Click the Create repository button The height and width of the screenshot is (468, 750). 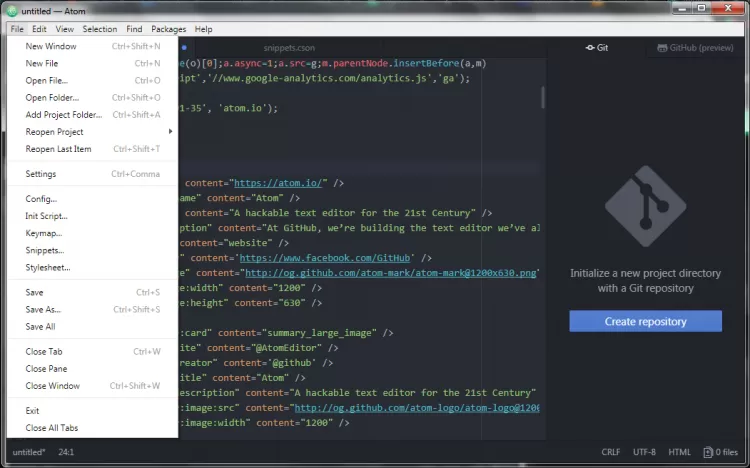tap(646, 321)
